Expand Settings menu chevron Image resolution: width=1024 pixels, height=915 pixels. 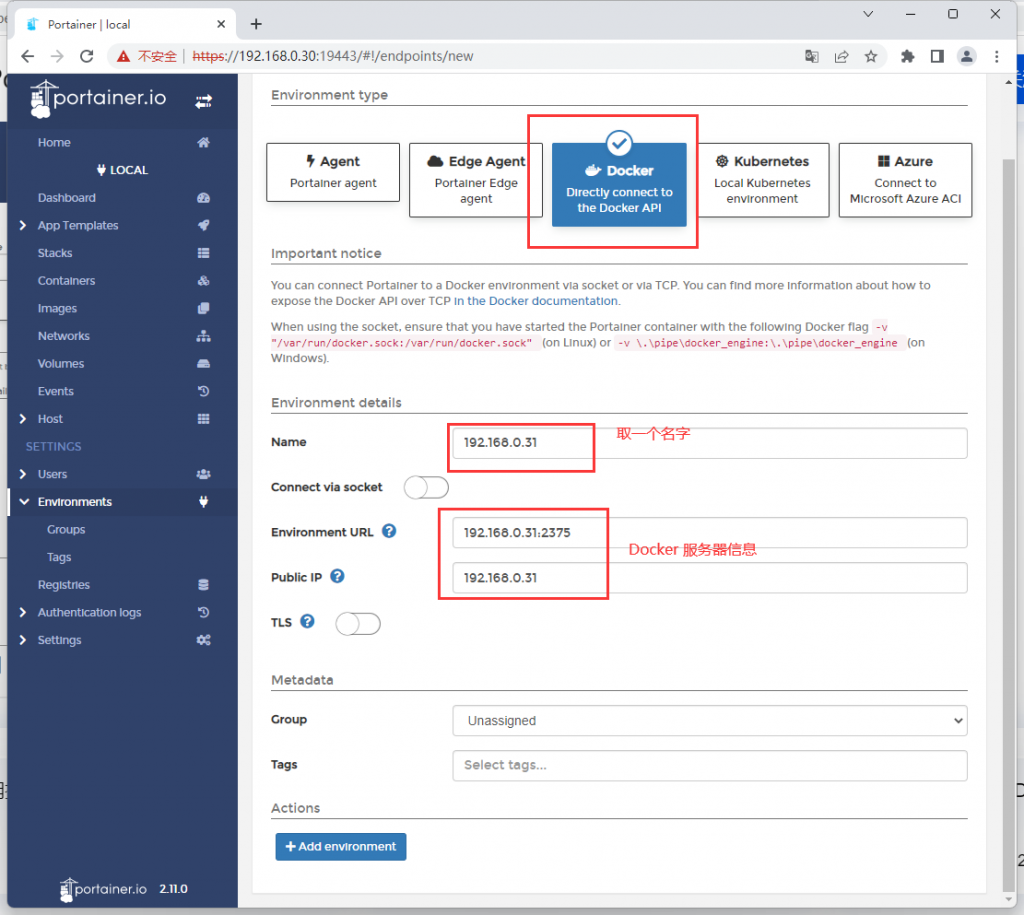pos(23,640)
